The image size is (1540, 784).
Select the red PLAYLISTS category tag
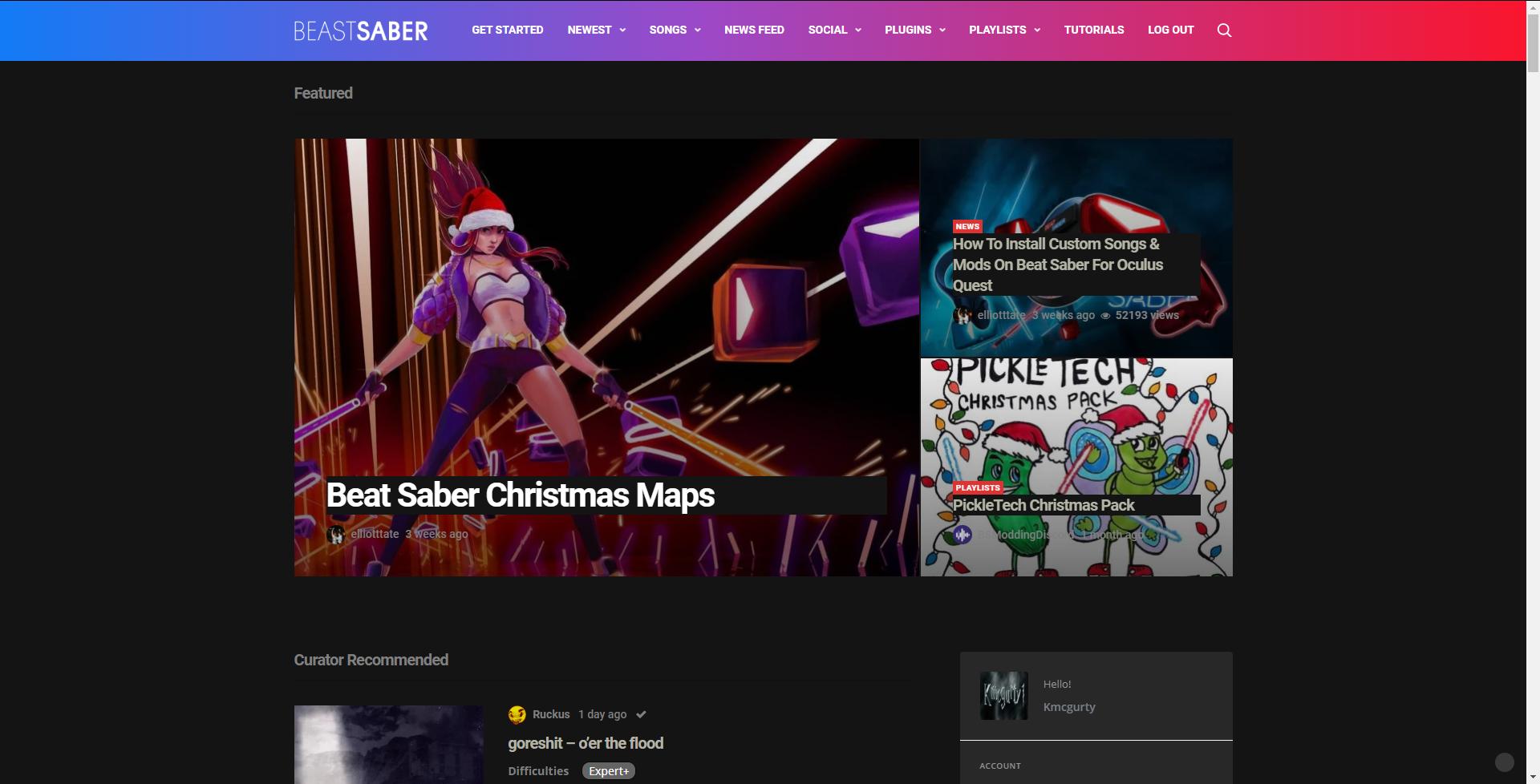pyautogui.click(x=978, y=488)
